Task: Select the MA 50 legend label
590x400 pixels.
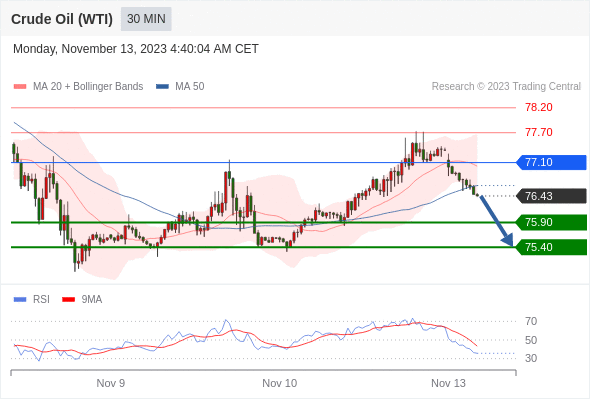Action: pos(190,87)
